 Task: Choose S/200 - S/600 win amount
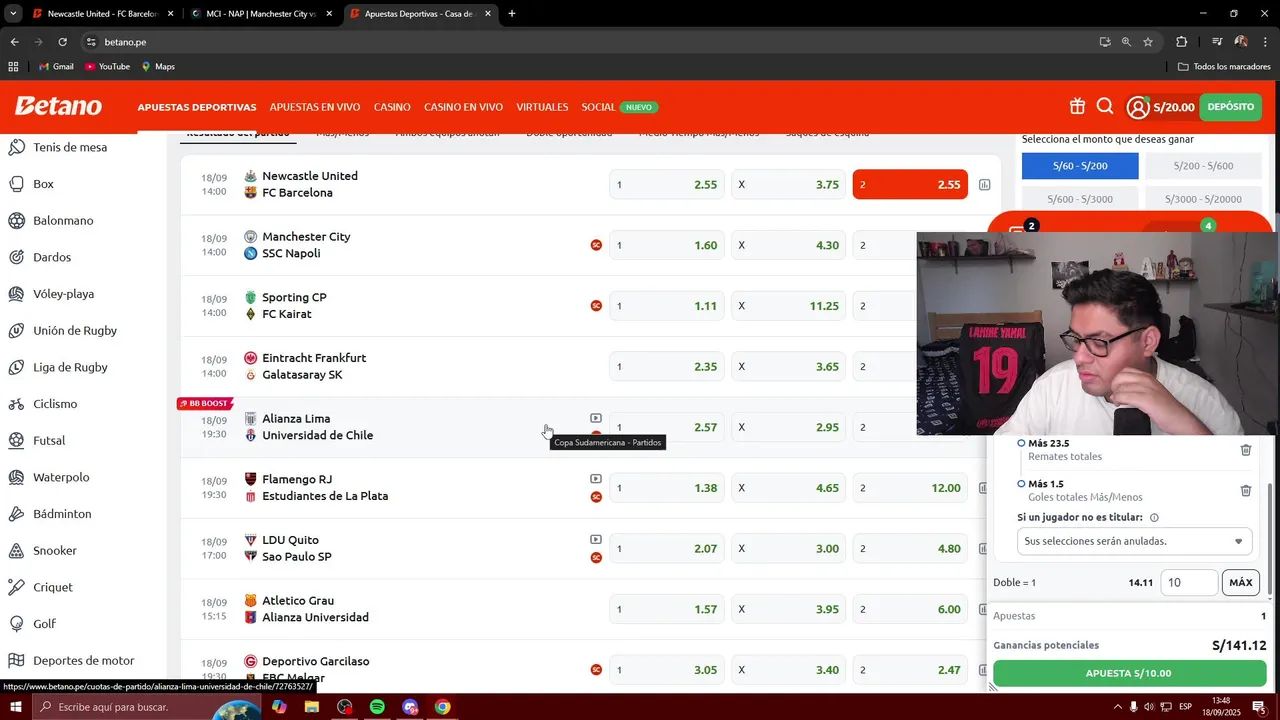[x=1203, y=166]
